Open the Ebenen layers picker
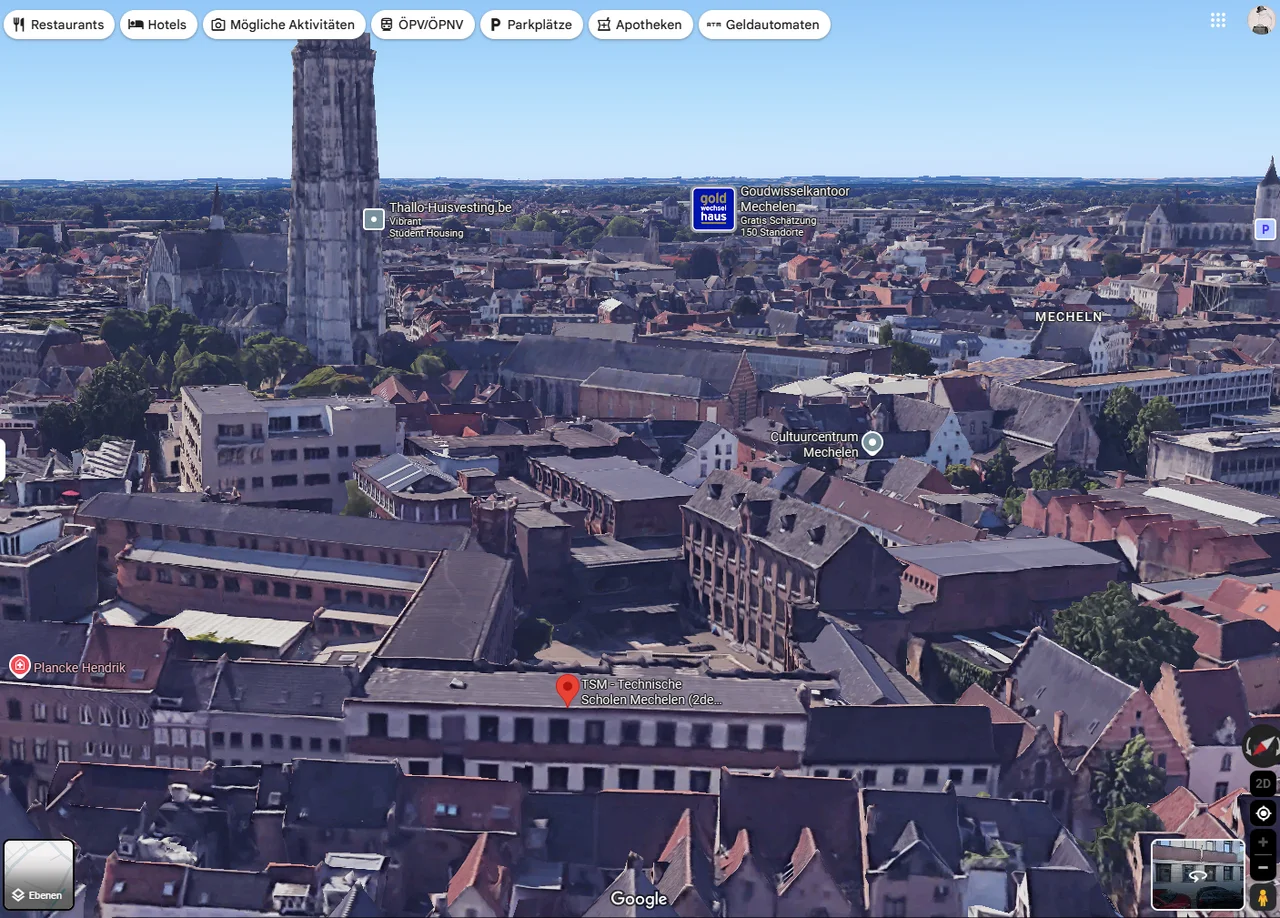Viewport: 1280px width, 918px height. [x=38, y=875]
